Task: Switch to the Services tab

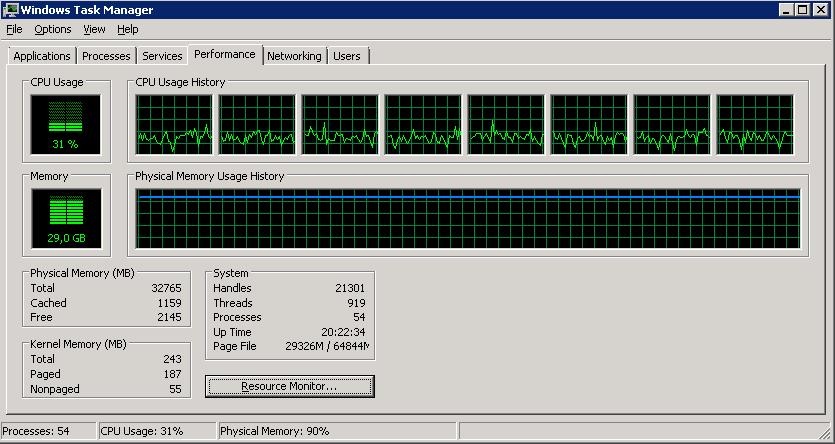Action: coord(162,56)
